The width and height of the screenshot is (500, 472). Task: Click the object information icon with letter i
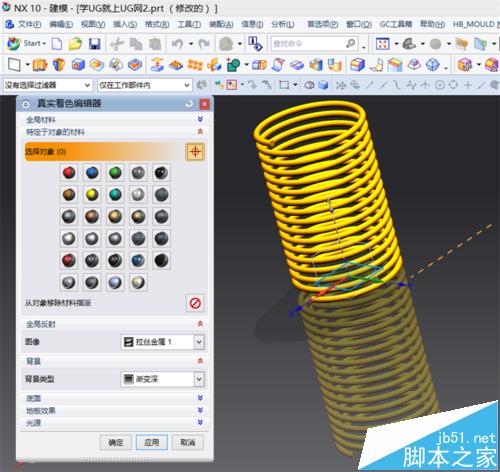click(x=255, y=44)
